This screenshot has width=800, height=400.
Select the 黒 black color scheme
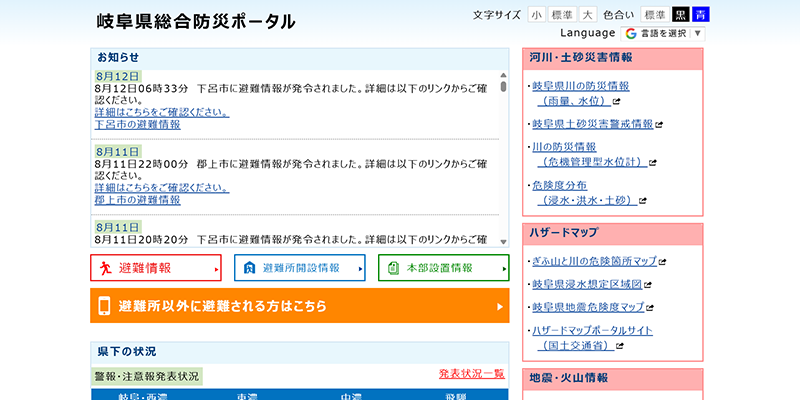coord(681,15)
